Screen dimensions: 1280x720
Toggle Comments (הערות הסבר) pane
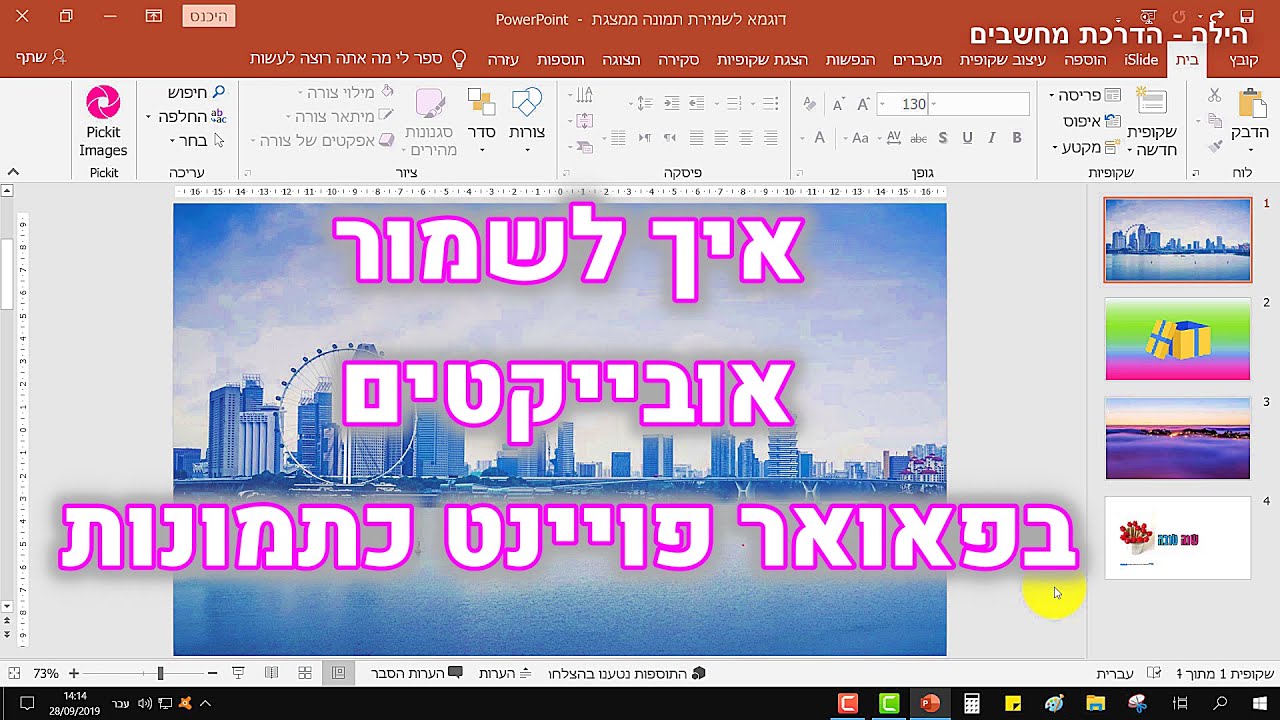416,673
